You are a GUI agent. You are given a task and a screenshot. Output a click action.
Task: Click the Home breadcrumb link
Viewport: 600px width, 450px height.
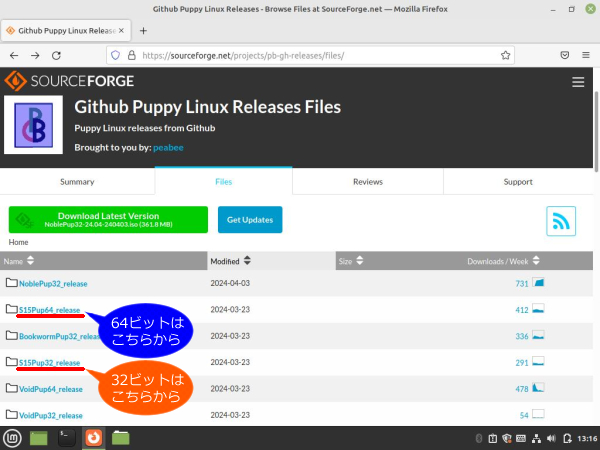[x=18, y=242]
